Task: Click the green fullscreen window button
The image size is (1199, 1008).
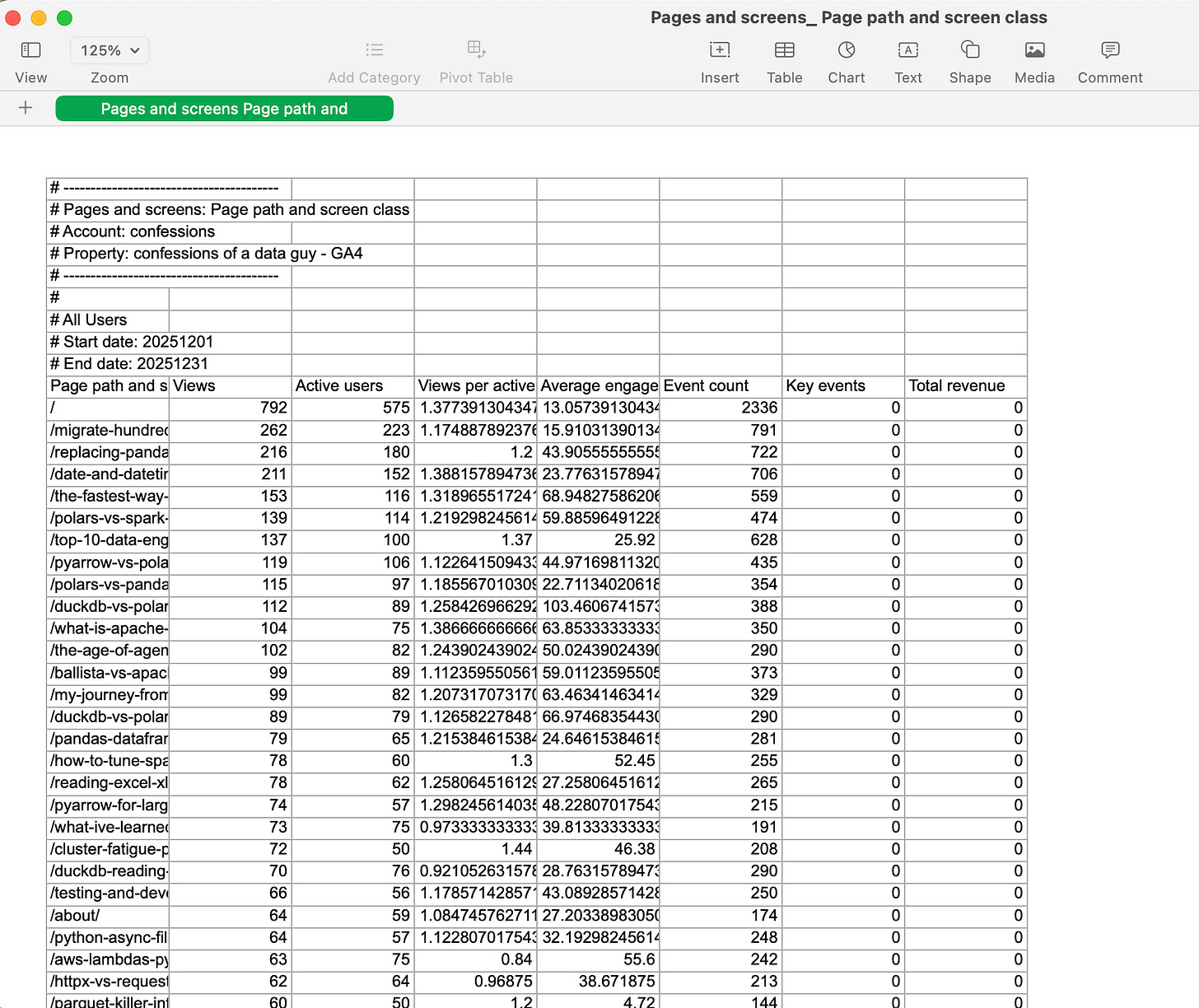Action: 64,17
